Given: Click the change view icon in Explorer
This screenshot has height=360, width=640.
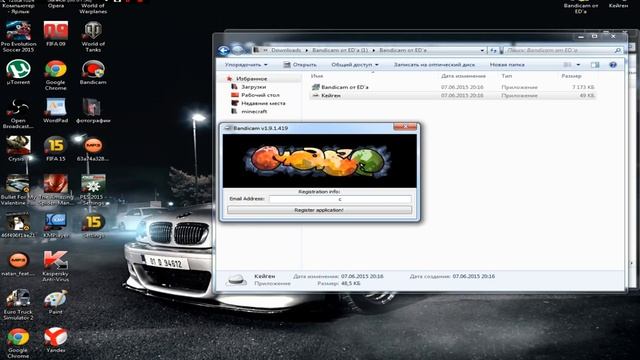Looking at the screenshot, I should [567, 64].
